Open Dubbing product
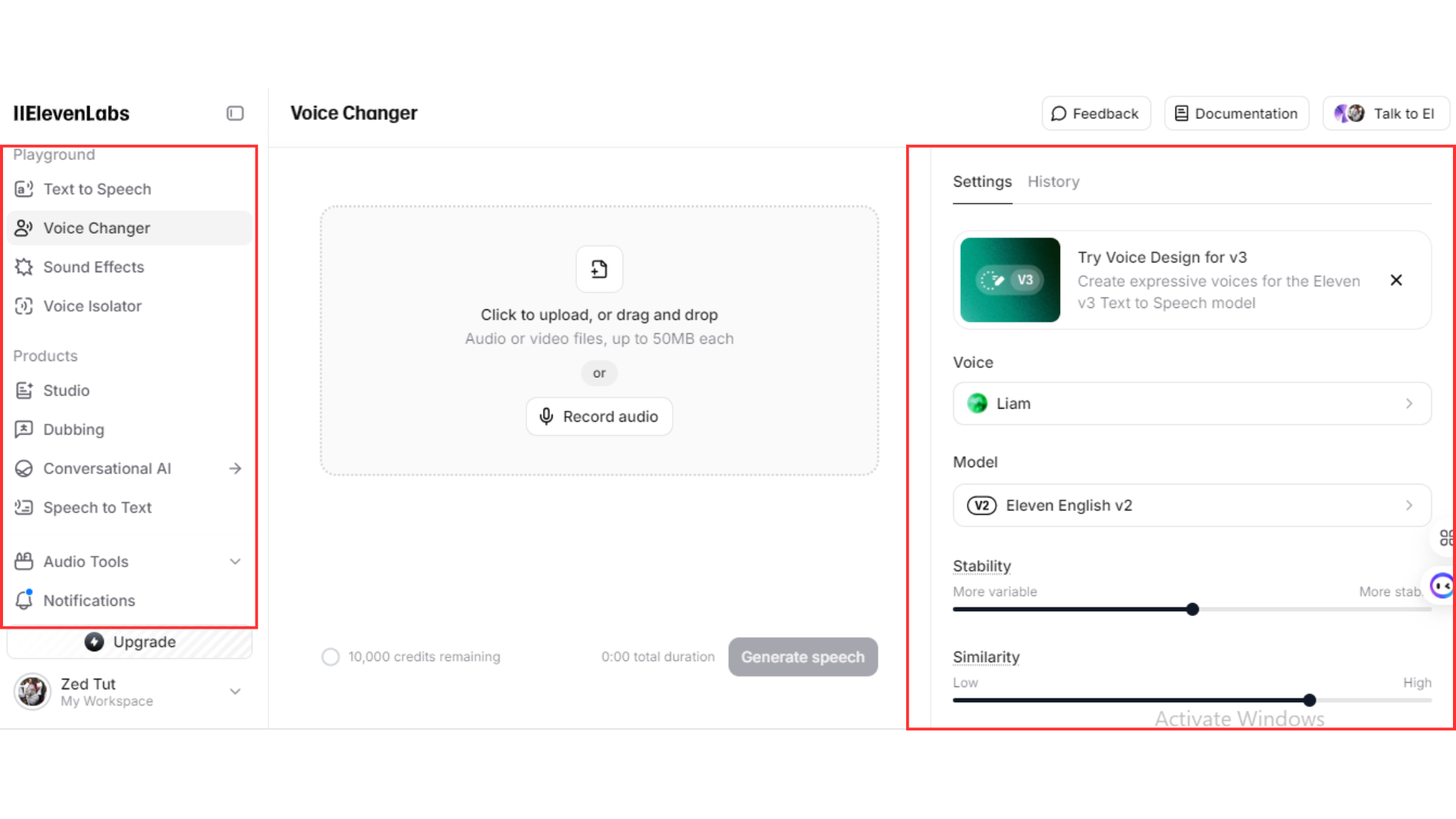The height and width of the screenshot is (819, 1456). (x=74, y=429)
